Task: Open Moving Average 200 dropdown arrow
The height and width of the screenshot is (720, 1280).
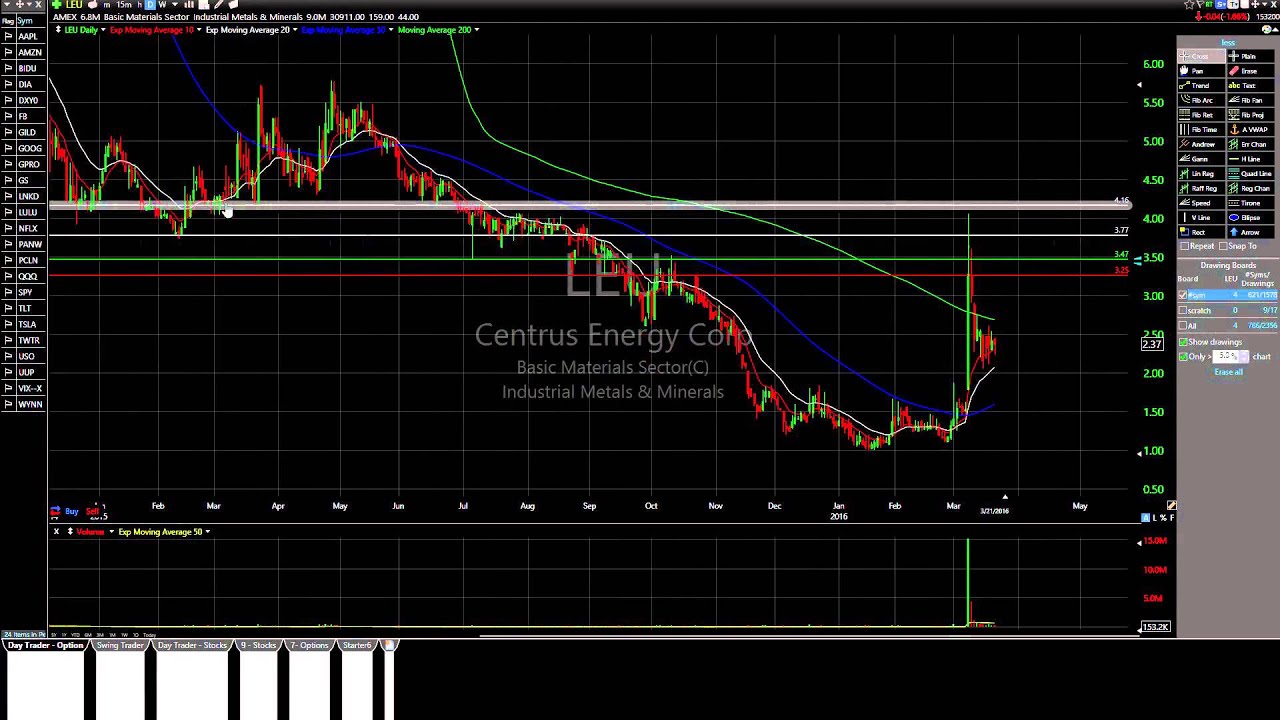Action: (x=477, y=30)
